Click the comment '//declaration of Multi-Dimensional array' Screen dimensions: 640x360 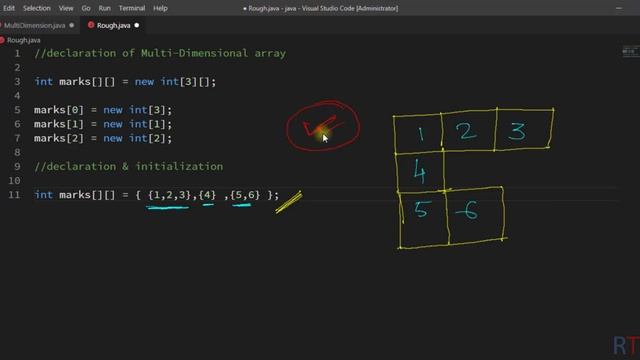[x=160, y=53]
